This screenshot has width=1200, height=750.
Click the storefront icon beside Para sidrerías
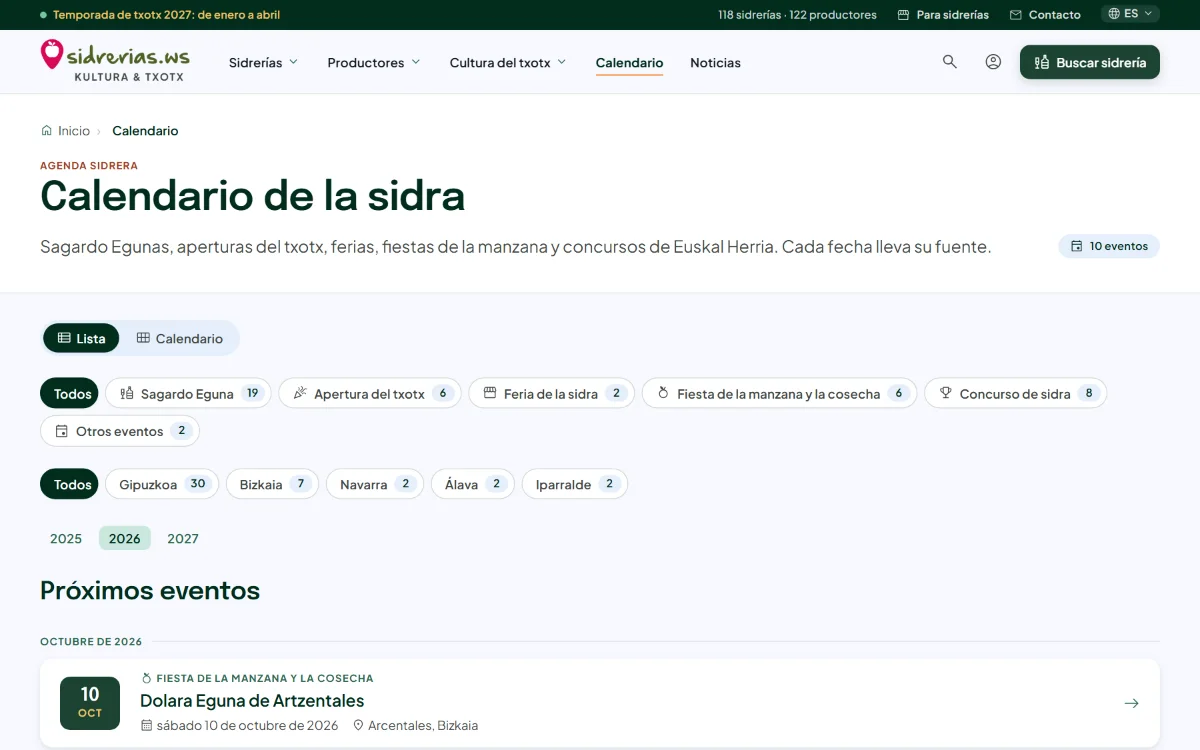904,15
